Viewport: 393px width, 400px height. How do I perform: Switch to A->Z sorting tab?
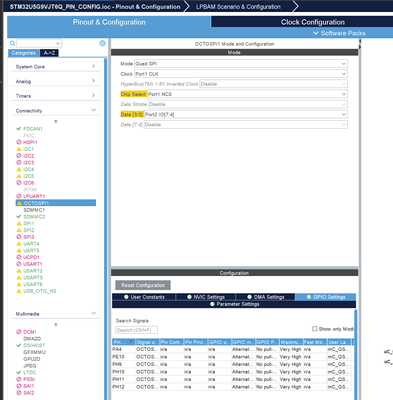pos(49,53)
